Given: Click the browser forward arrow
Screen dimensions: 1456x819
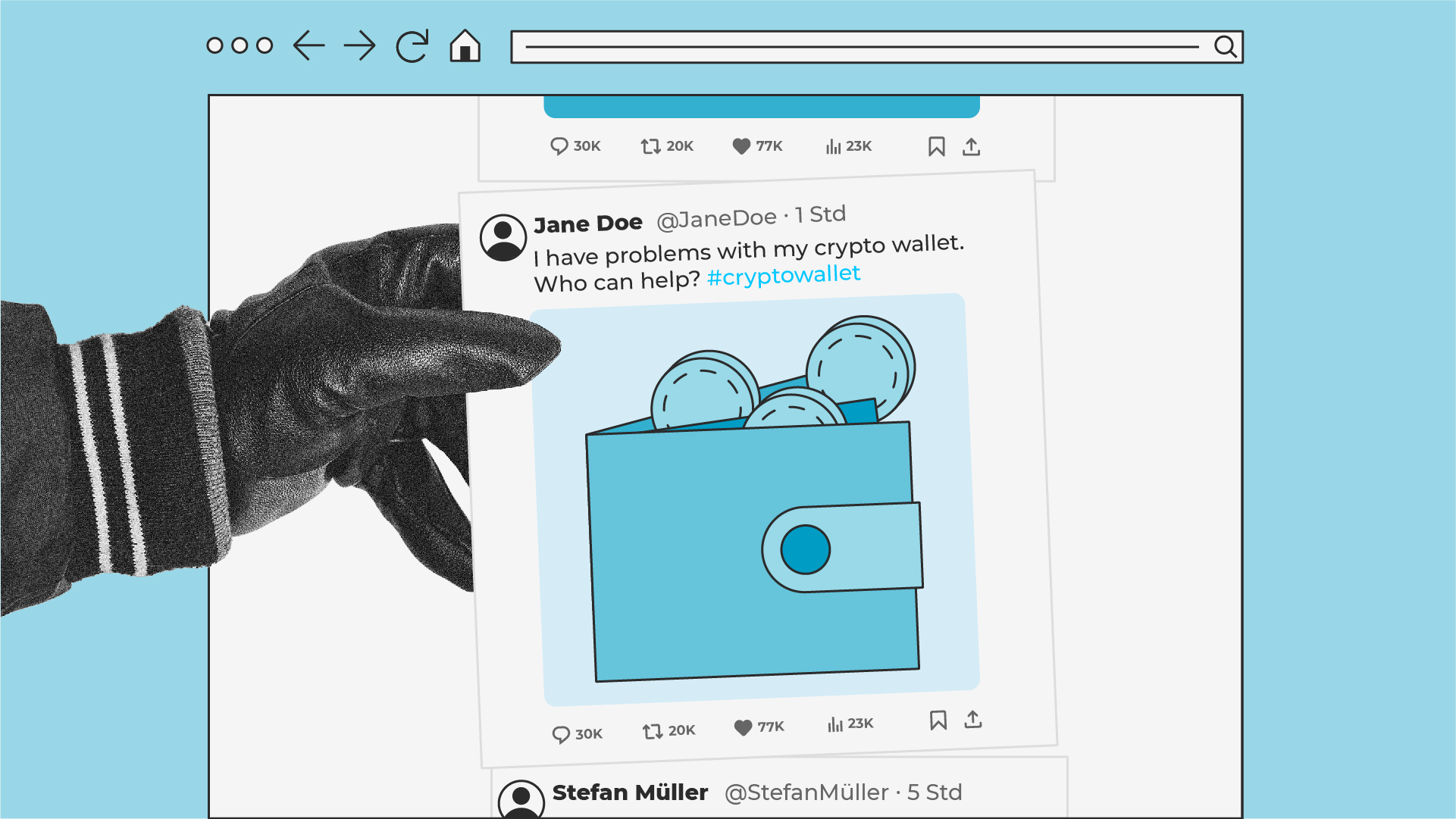Looking at the screenshot, I should (359, 46).
